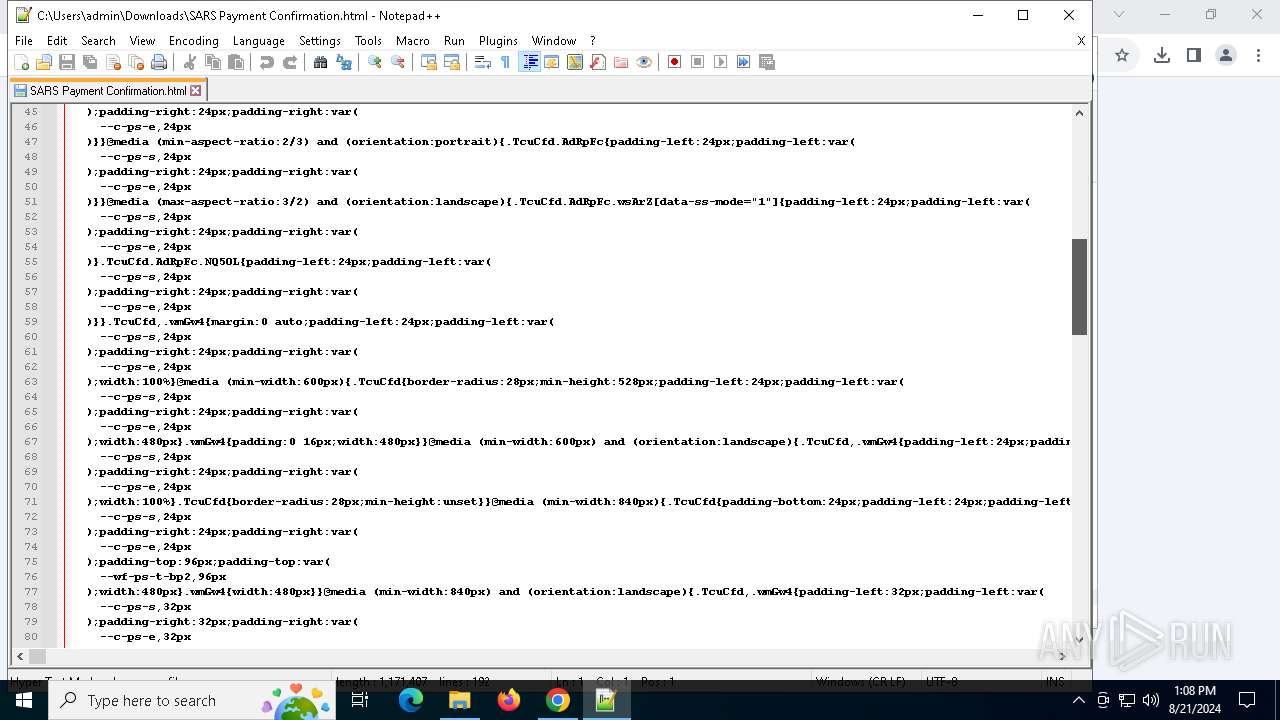Open the Settings menu
This screenshot has height=720, width=1280.
[320, 41]
